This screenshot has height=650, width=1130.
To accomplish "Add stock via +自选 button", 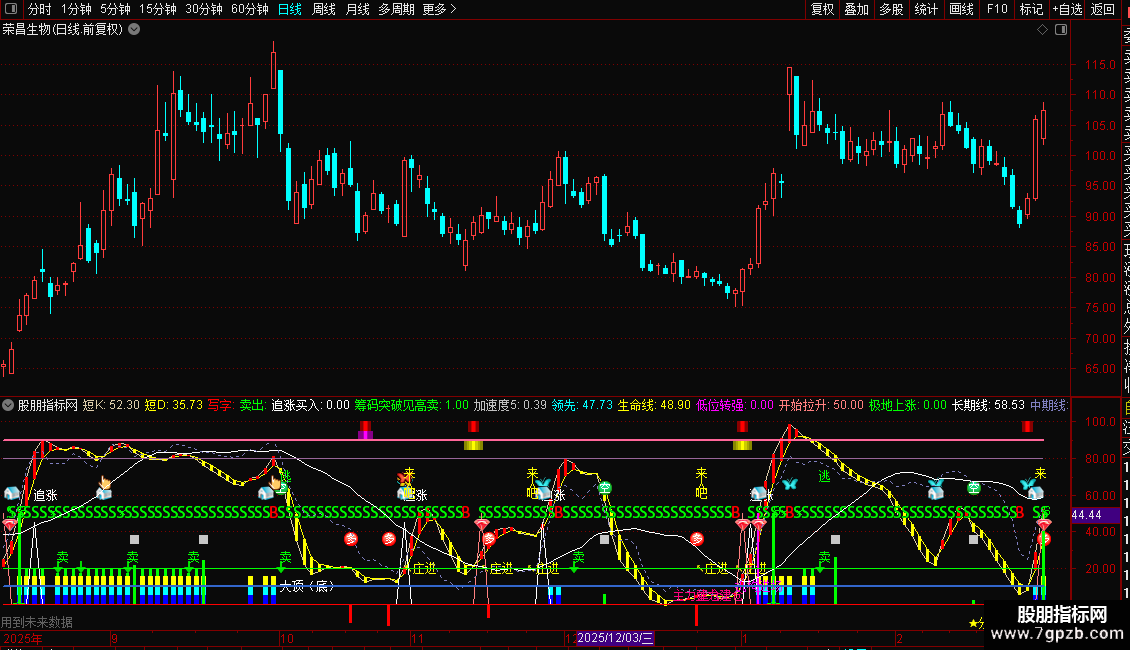I will [1067, 9].
